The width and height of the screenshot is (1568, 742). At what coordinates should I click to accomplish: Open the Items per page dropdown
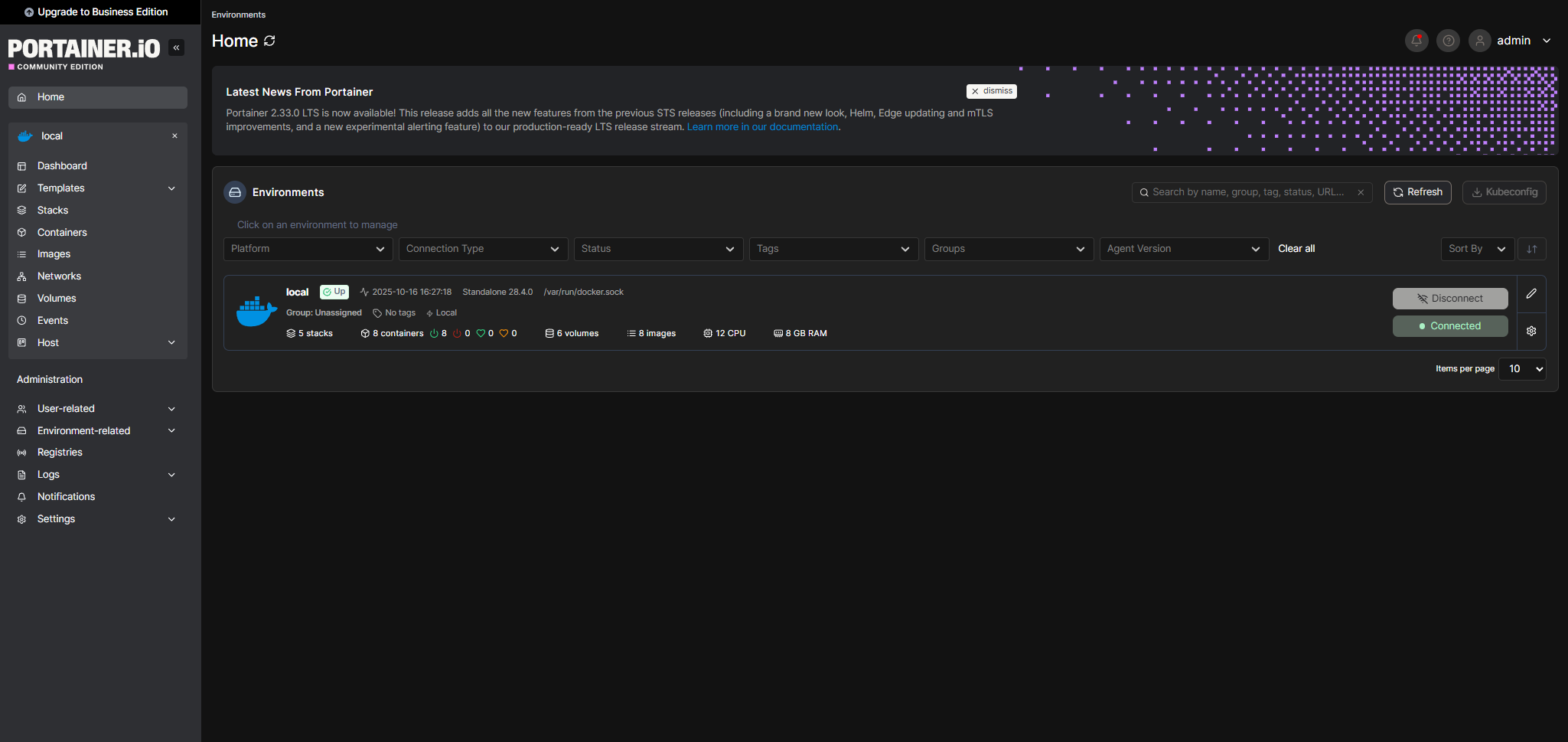pos(1522,369)
